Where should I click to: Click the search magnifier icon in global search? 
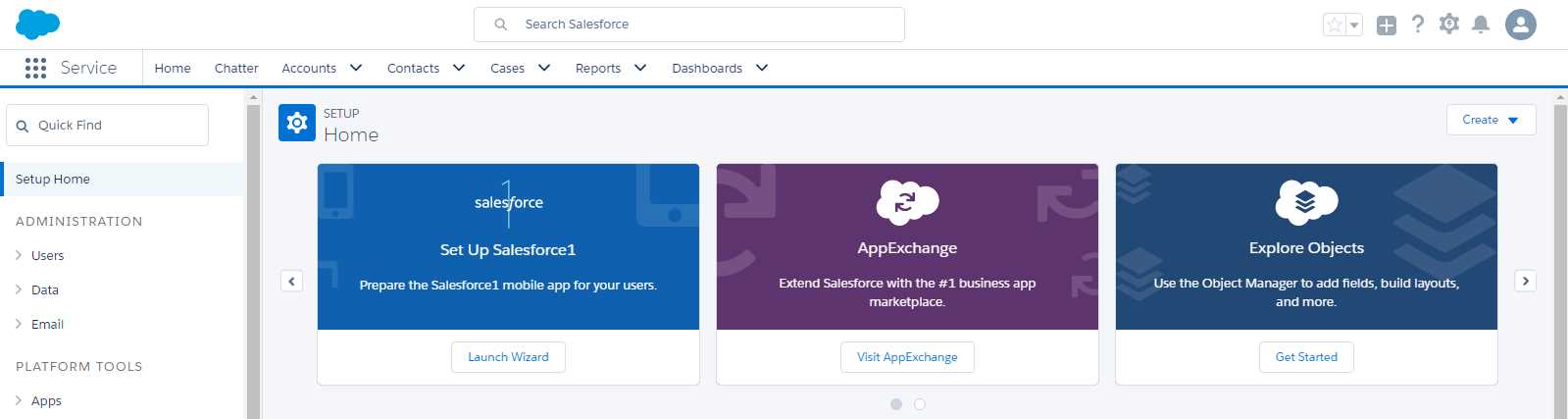tap(500, 25)
